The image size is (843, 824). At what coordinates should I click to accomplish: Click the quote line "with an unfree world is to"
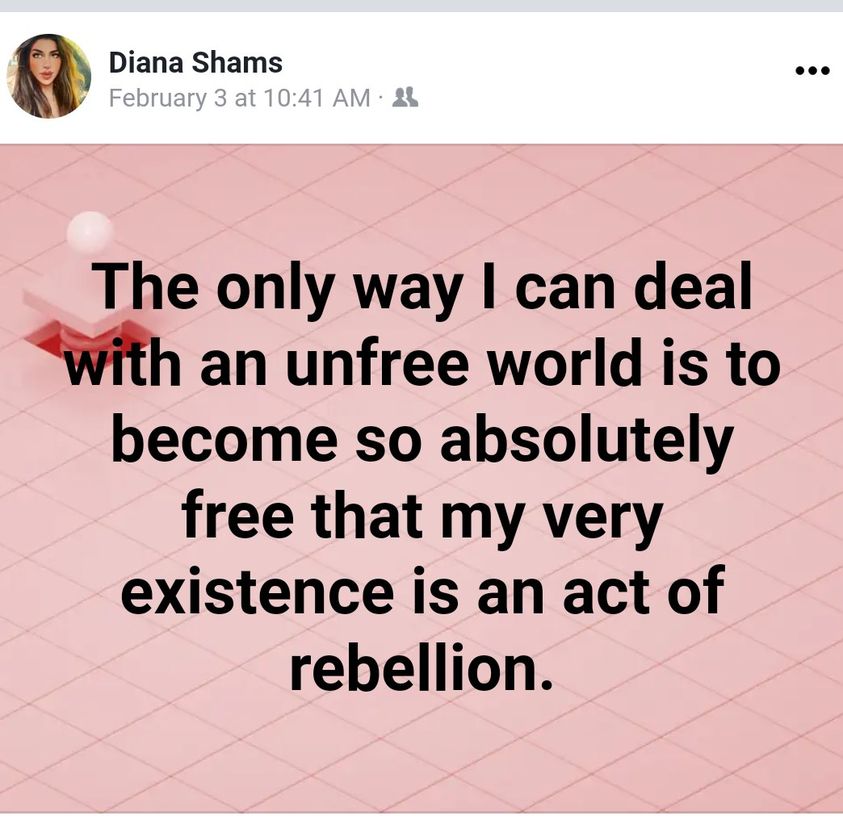click(421, 363)
